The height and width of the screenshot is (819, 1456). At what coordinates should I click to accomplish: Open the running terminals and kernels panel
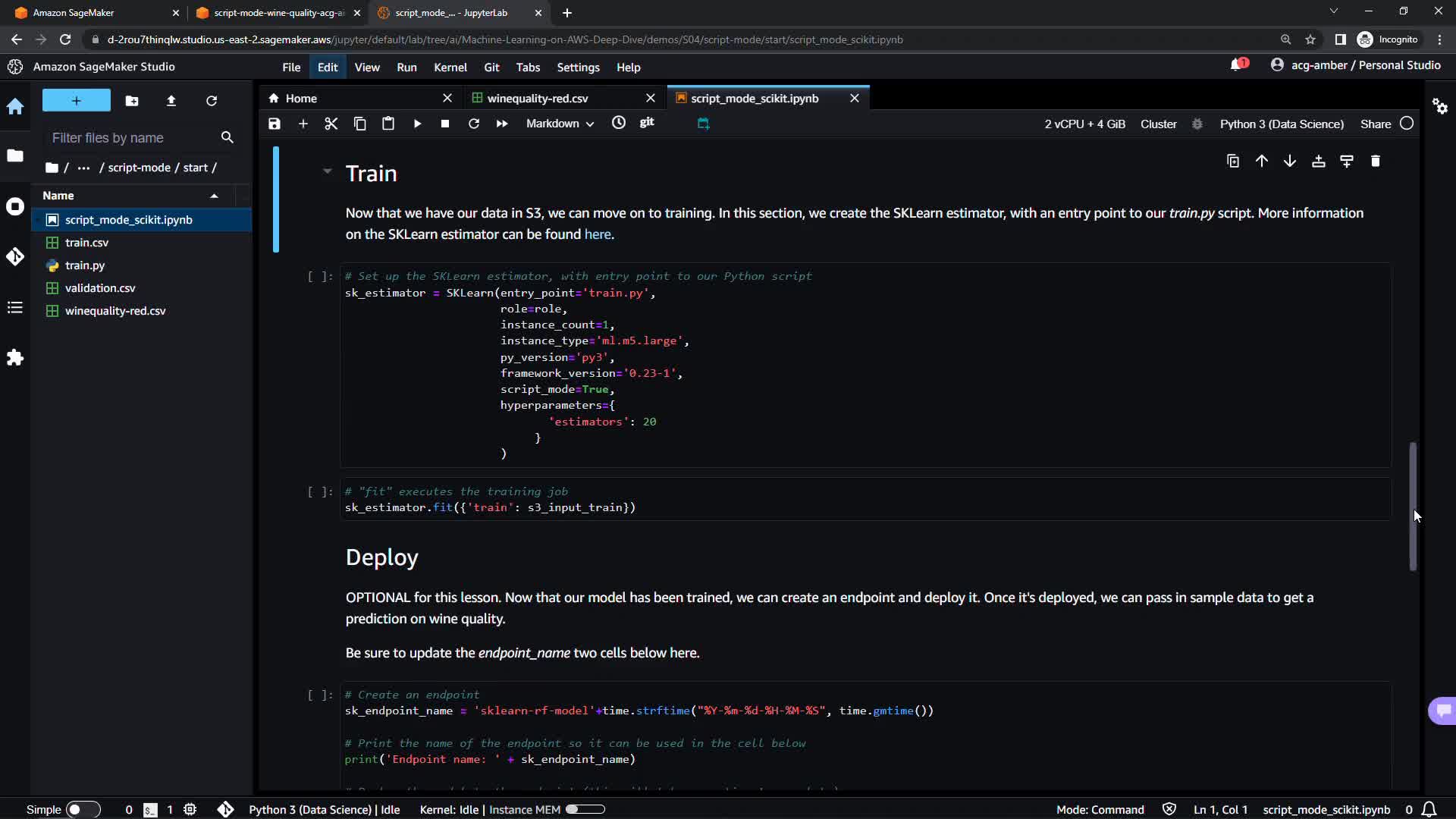tap(15, 206)
